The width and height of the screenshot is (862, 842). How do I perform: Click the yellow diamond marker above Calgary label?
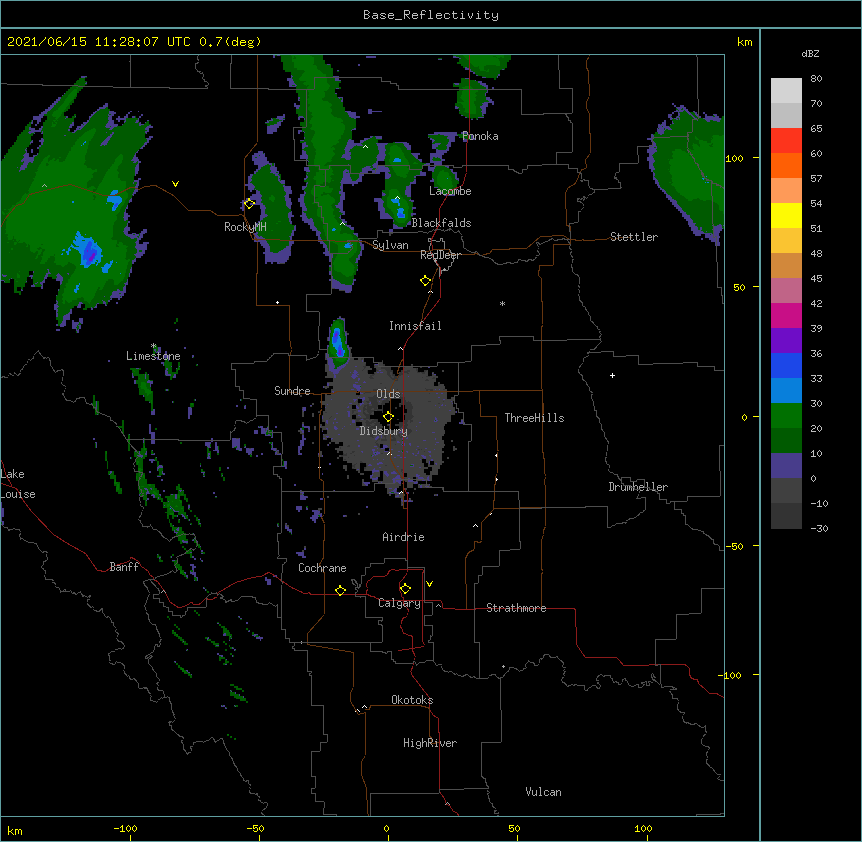(x=405, y=589)
